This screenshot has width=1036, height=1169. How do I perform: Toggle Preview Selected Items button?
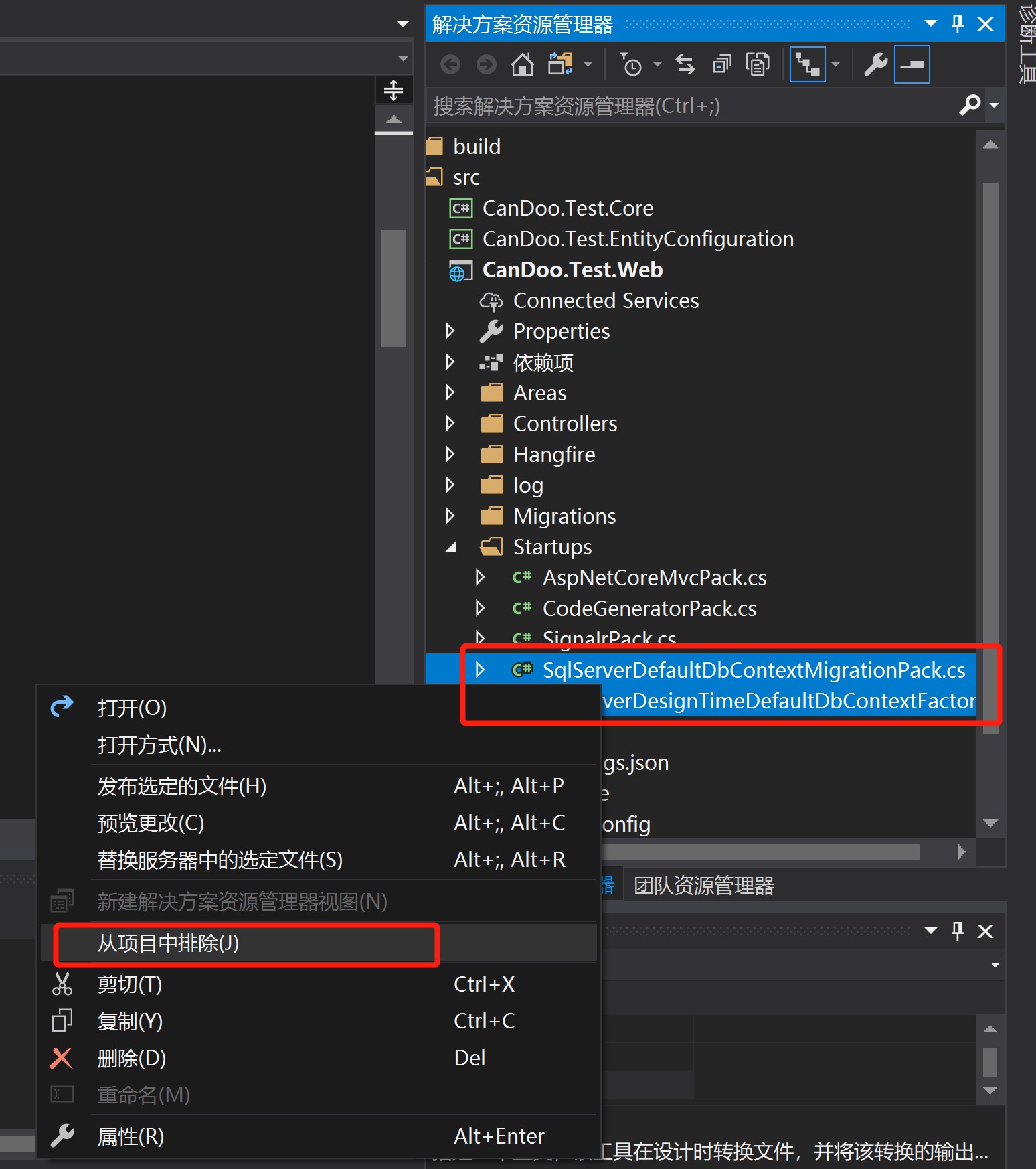click(912, 65)
